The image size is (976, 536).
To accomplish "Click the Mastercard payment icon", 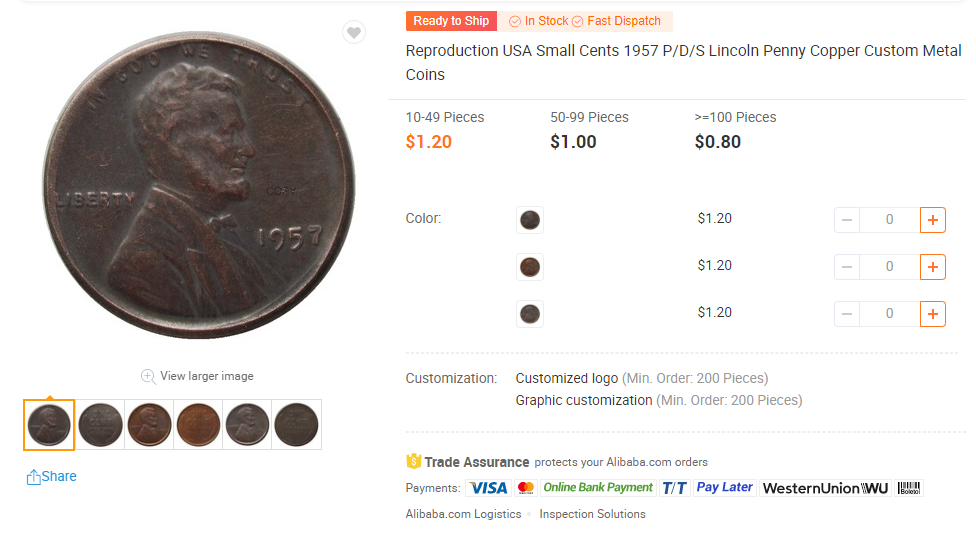I will click(x=526, y=488).
